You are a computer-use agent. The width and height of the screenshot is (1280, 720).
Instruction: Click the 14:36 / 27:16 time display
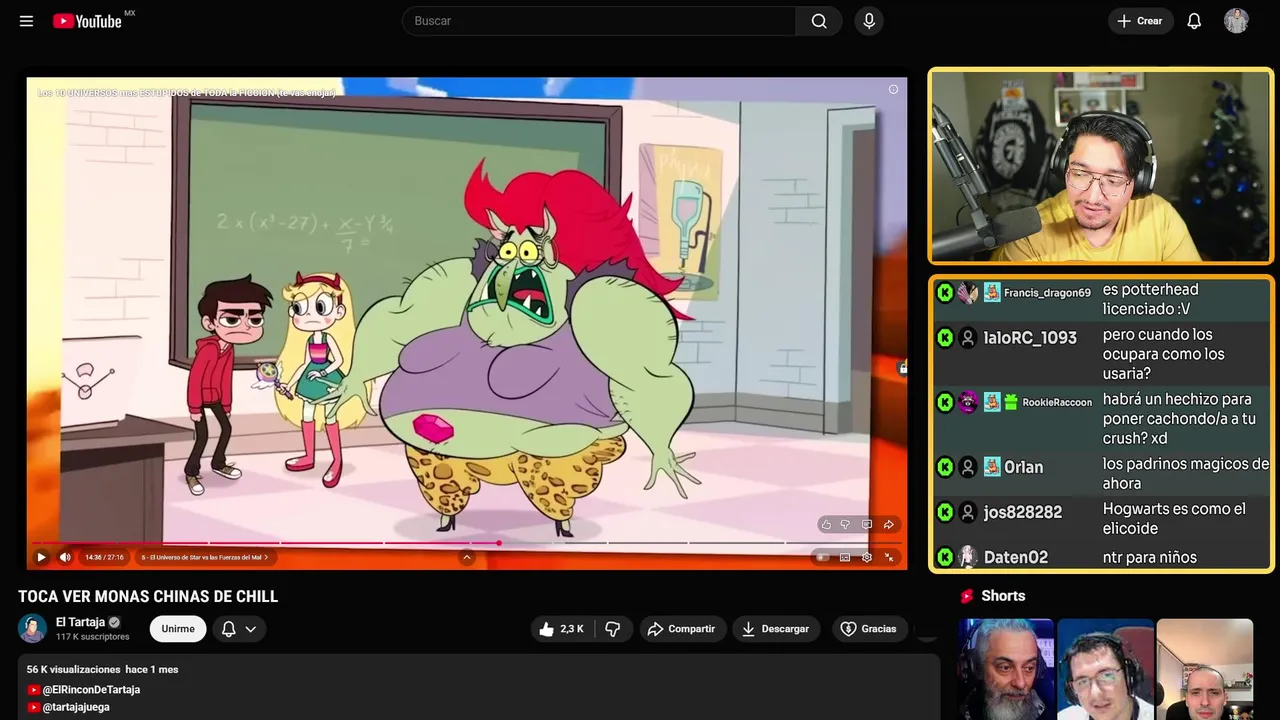tap(104, 557)
